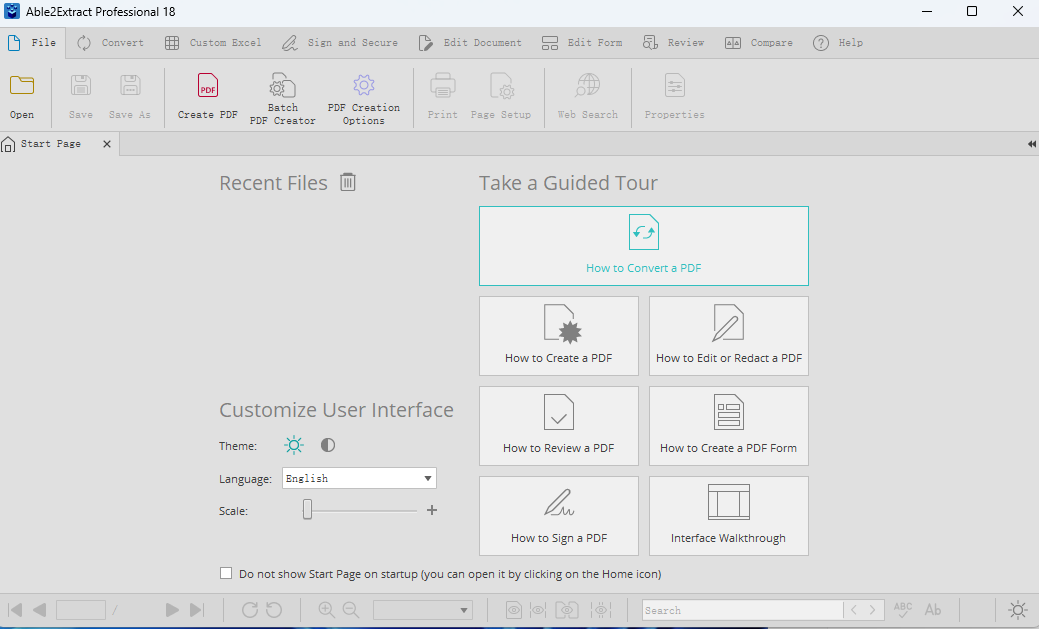Enable Do not show Start Page checkbox
This screenshot has height=629, width=1039.
click(226, 574)
